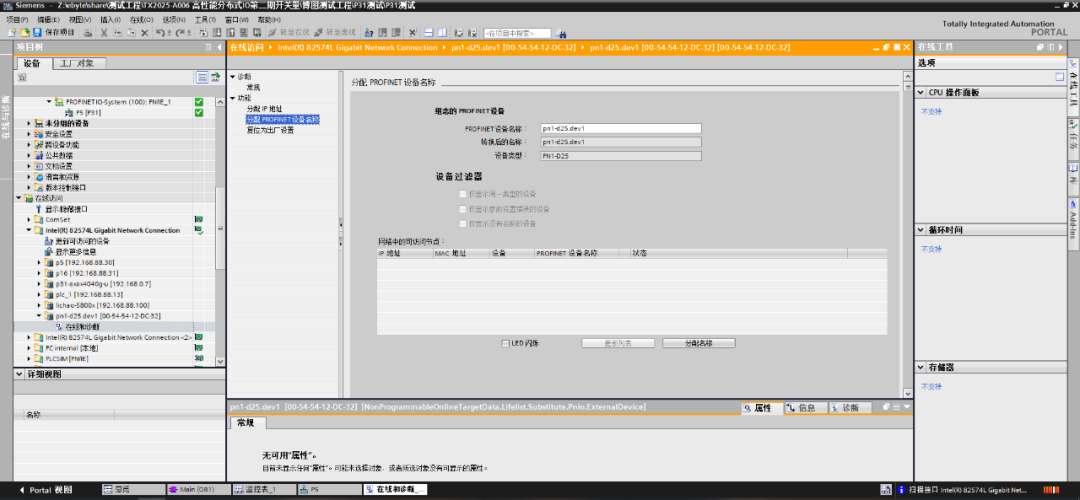Collapse the 存储器 section
Image resolution: width=1080 pixels, height=500 pixels.
922,368
